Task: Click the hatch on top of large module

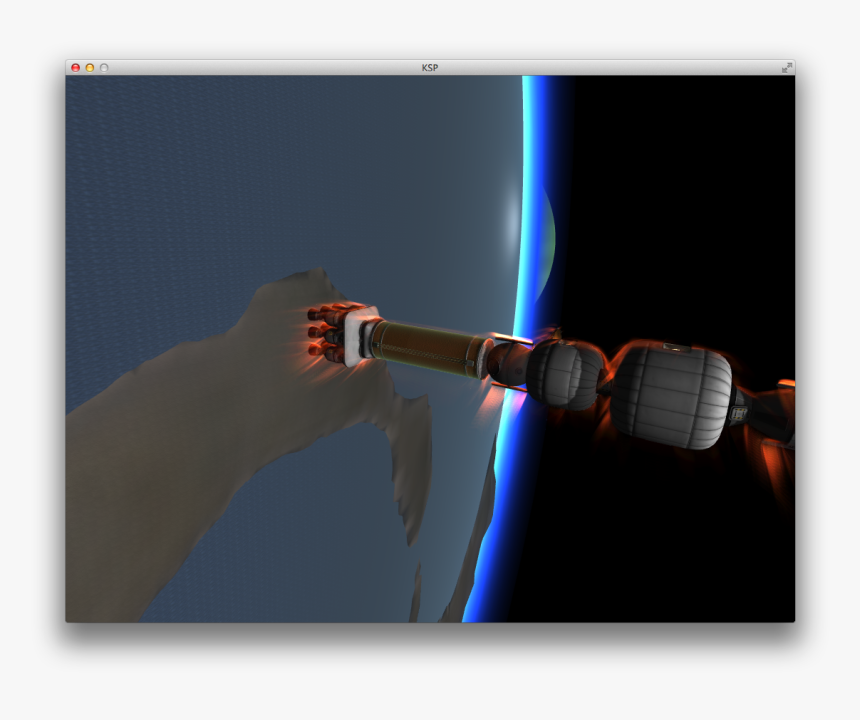Action: click(677, 346)
